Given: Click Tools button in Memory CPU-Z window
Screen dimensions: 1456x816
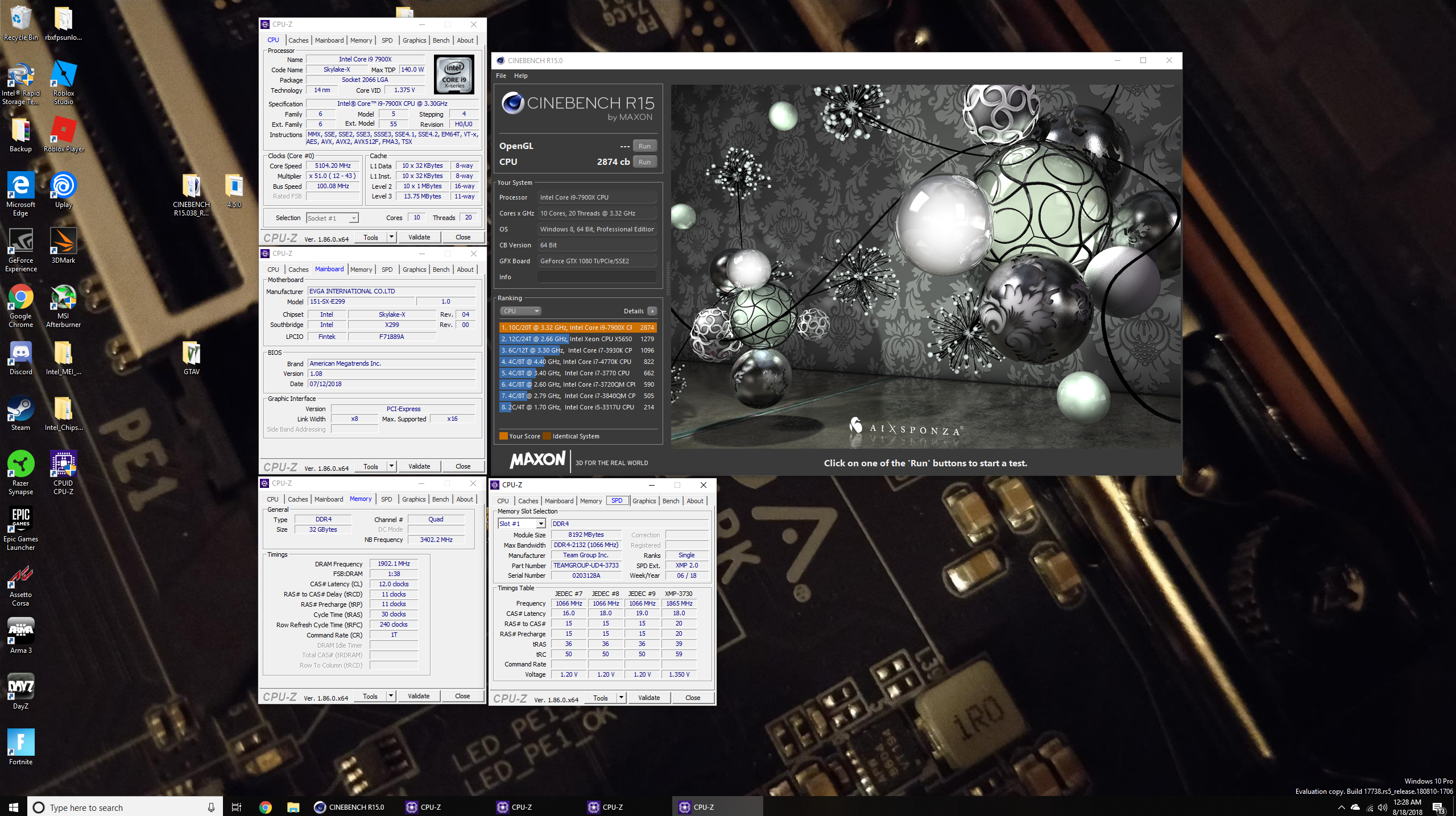Looking at the screenshot, I should [370, 696].
